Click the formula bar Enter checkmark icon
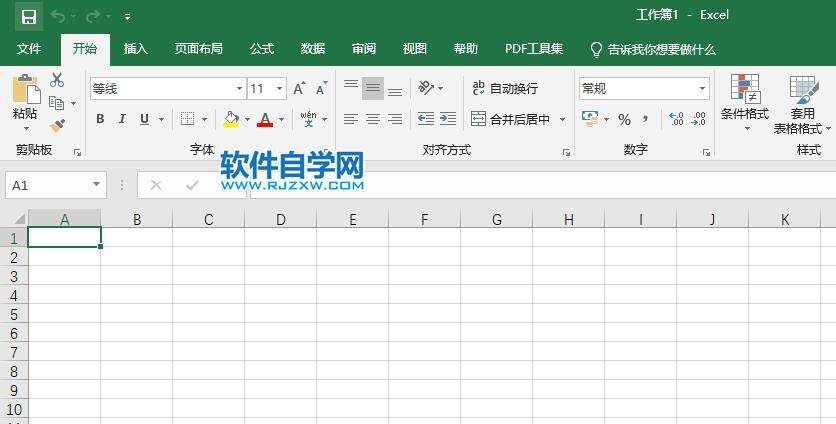Viewport: 836px width, 424px height. [x=192, y=185]
